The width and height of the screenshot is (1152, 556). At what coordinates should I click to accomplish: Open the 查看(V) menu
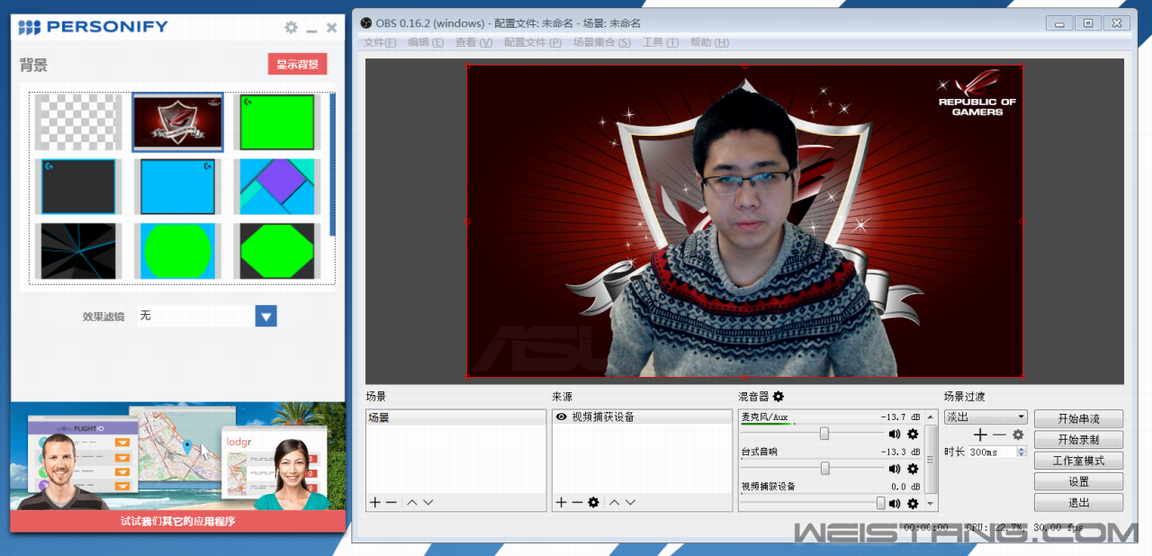pyautogui.click(x=474, y=43)
